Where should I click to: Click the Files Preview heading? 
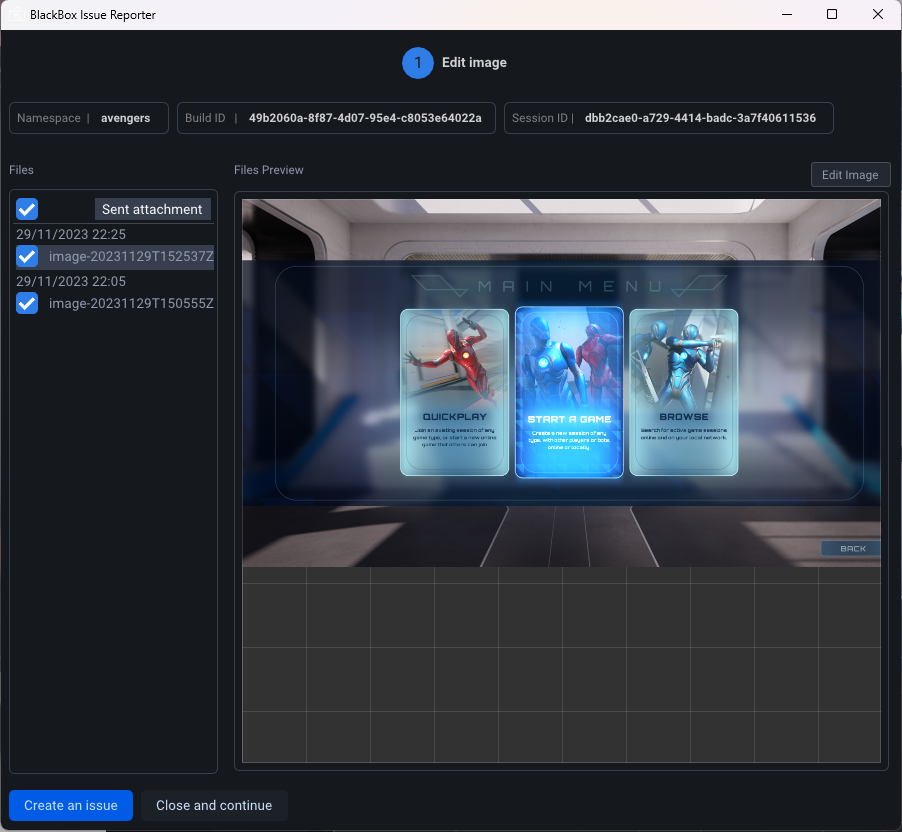tap(269, 170)
